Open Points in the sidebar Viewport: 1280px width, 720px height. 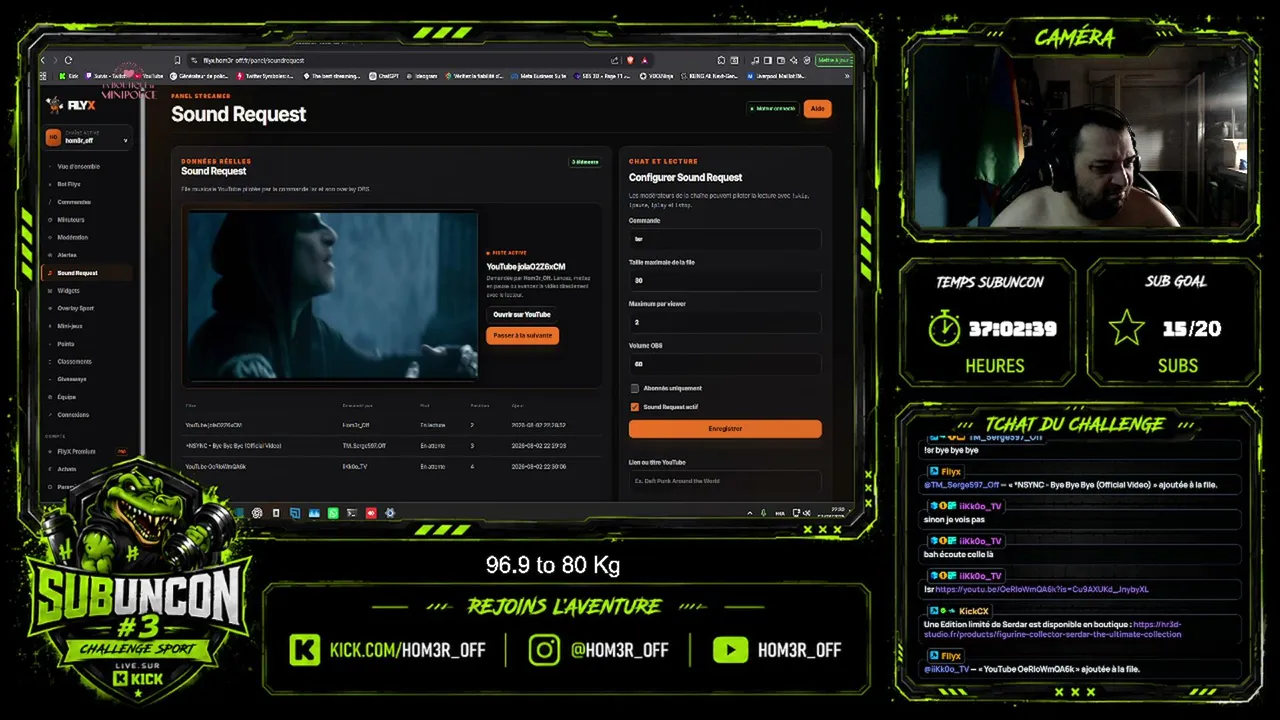coord(66,344)
